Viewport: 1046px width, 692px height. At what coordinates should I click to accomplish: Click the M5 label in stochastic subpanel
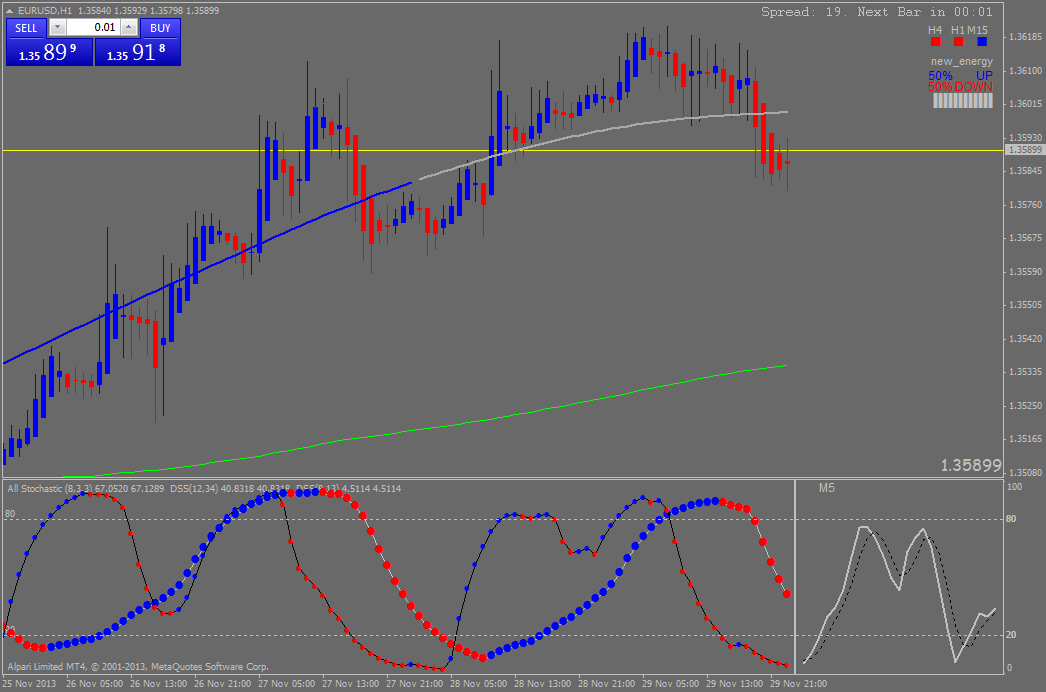[827, 488]
